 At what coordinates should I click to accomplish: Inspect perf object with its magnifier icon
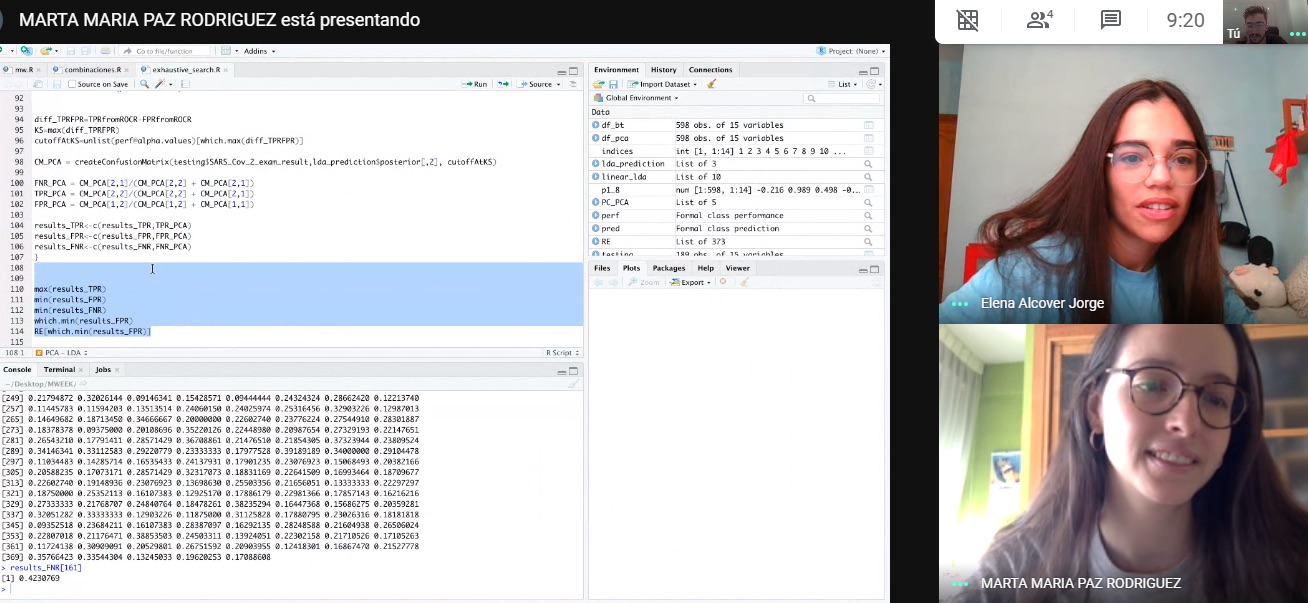869,216
